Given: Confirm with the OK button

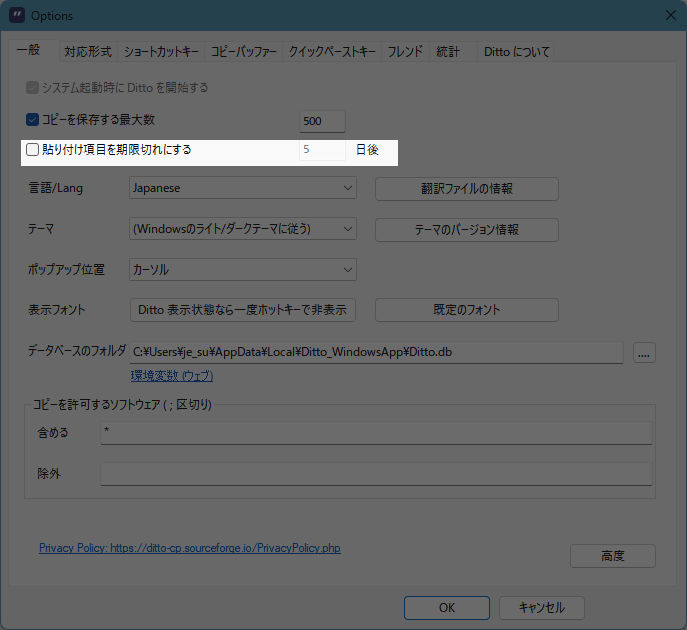Looking at the screenshot, I should (x=446, y=608).
